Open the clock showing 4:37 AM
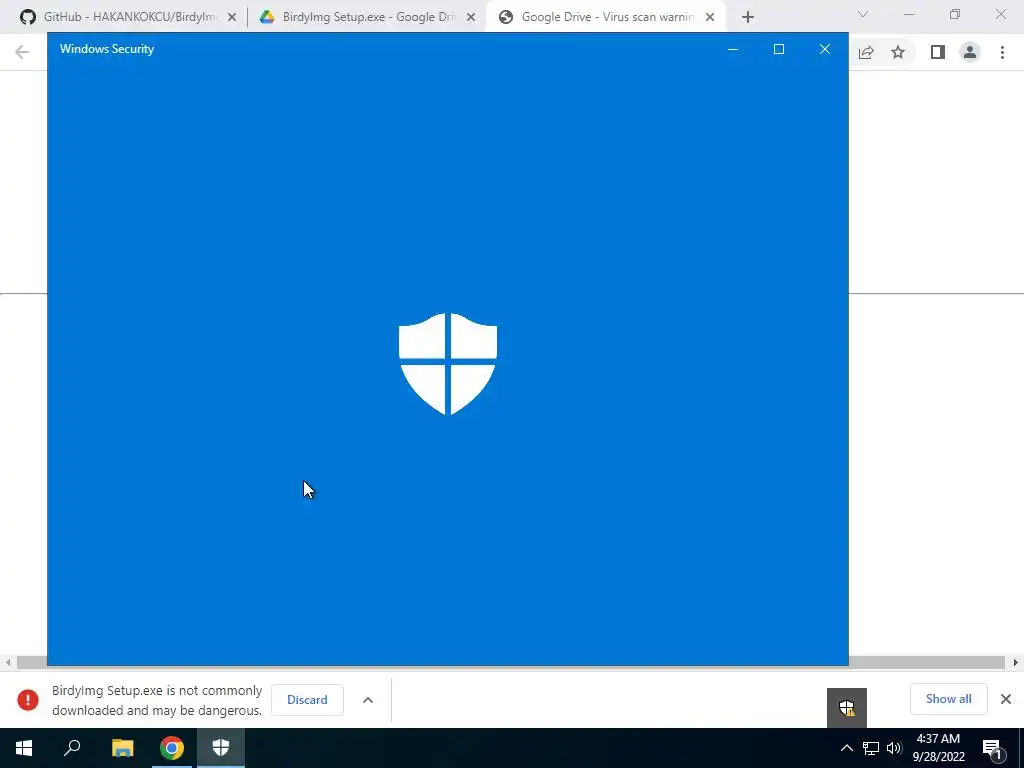Viewport: 1024px width, 768px height. tap(938, 748)
